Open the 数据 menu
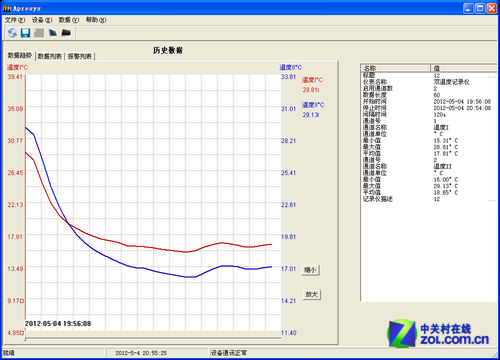This screenshot has height=360, width=500. [x=69, y=20]
